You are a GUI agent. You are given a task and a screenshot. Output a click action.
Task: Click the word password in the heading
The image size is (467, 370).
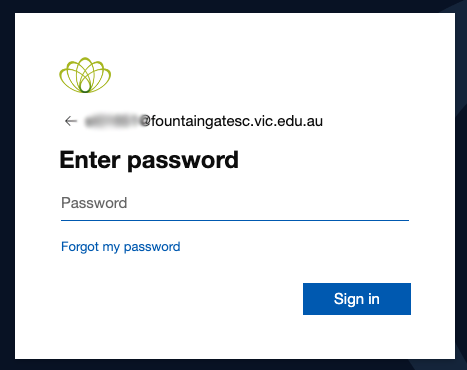[183, 161]
